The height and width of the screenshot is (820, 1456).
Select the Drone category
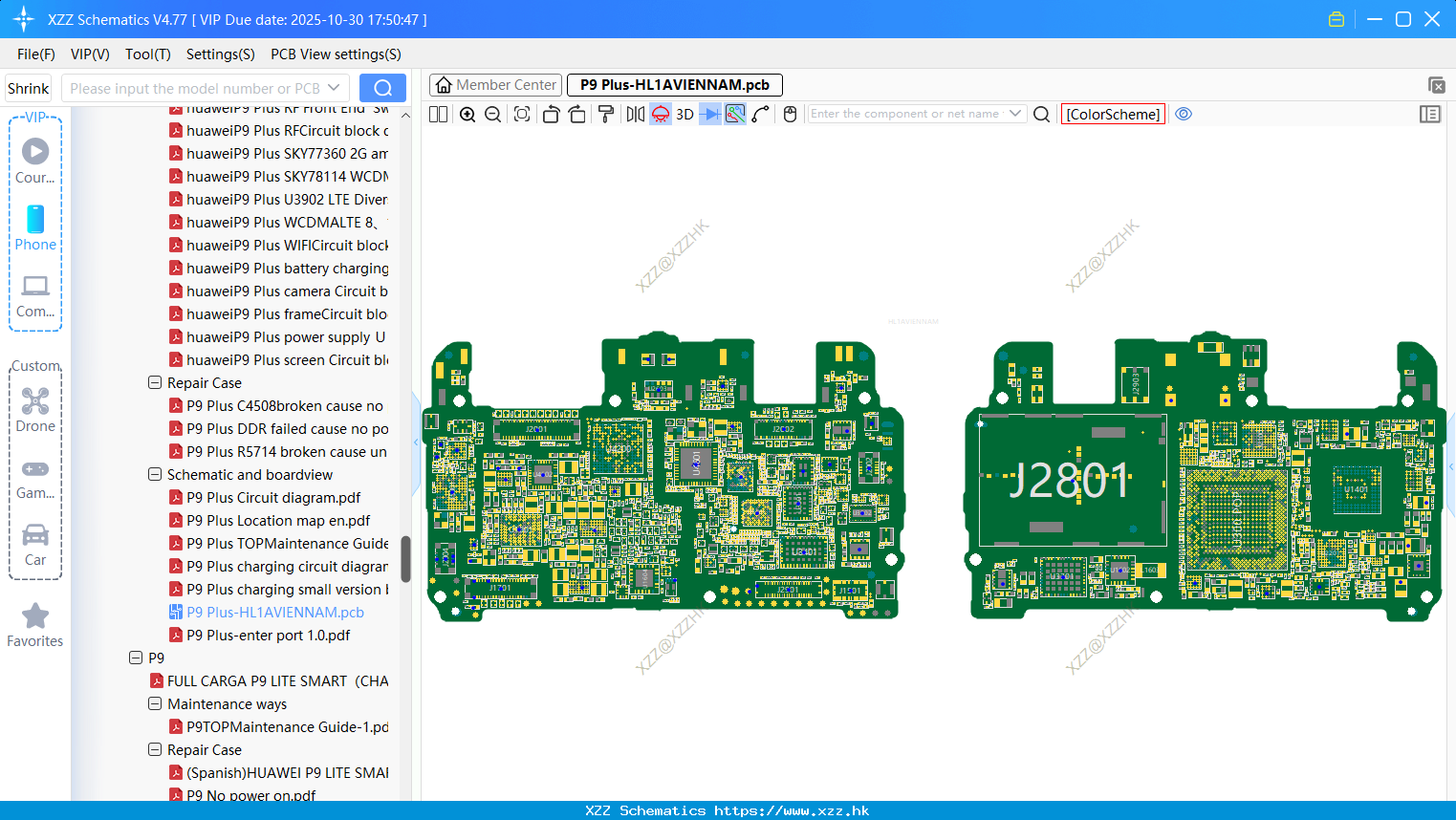pyautogui.click(x=35, y=411)
